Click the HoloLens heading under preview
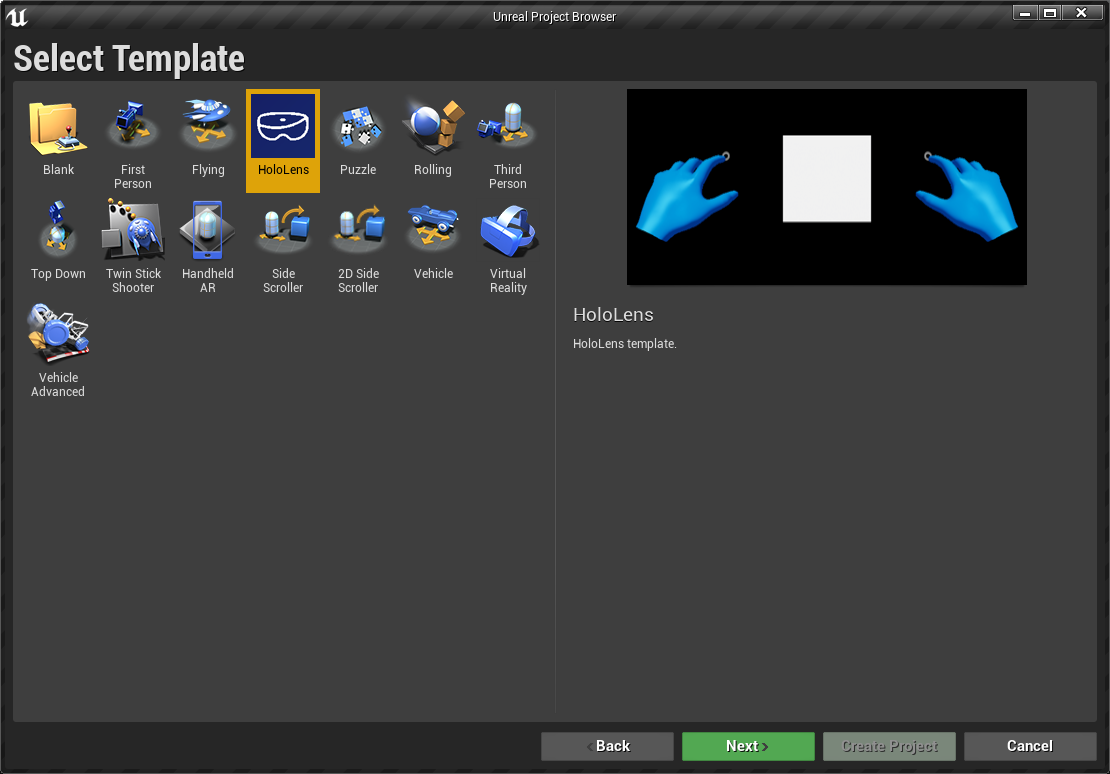This screenshot has width=1110, height=774. pyautogui.click(x=613, y=314)
